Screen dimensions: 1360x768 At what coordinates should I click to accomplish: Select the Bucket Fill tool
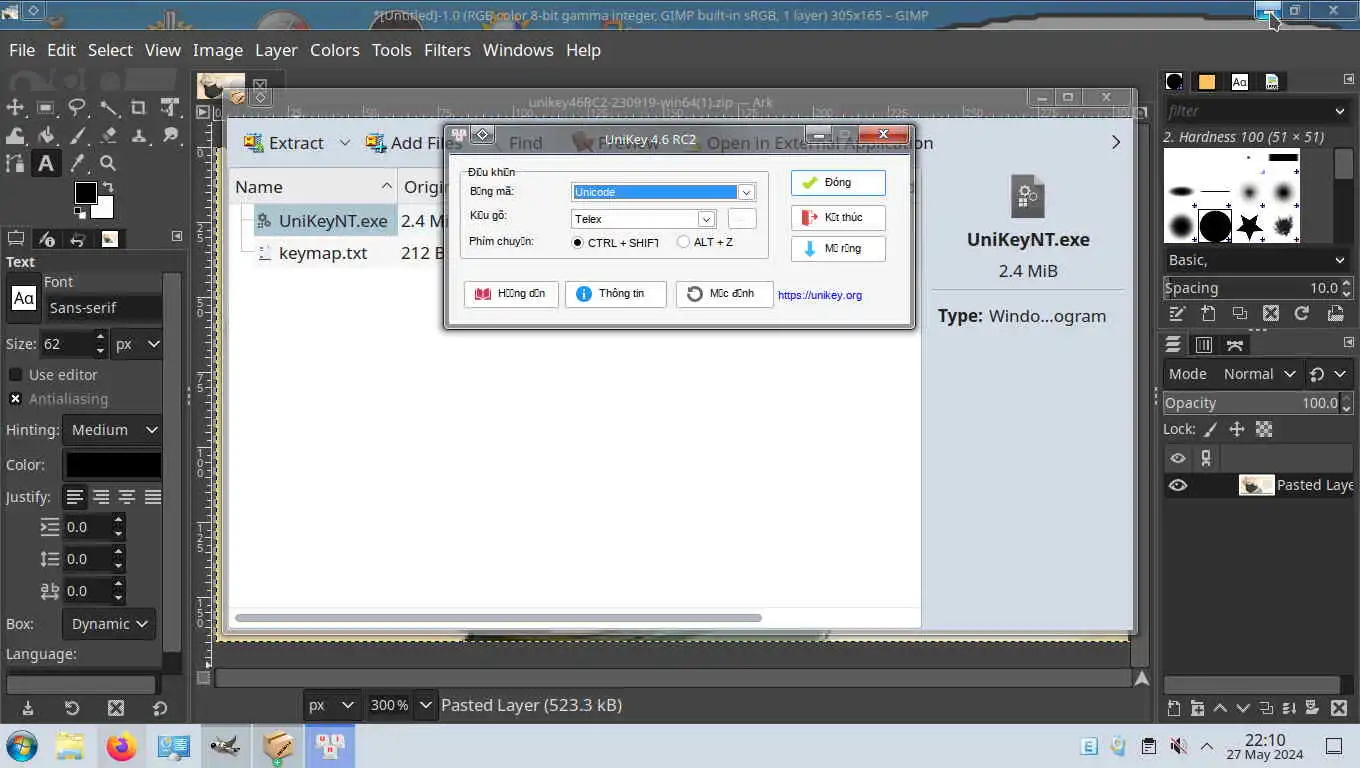(46, 135)
